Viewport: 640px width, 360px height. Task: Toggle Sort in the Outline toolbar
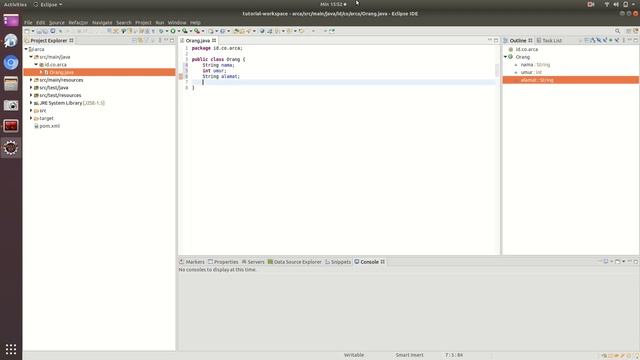click(x=593, y=40)
